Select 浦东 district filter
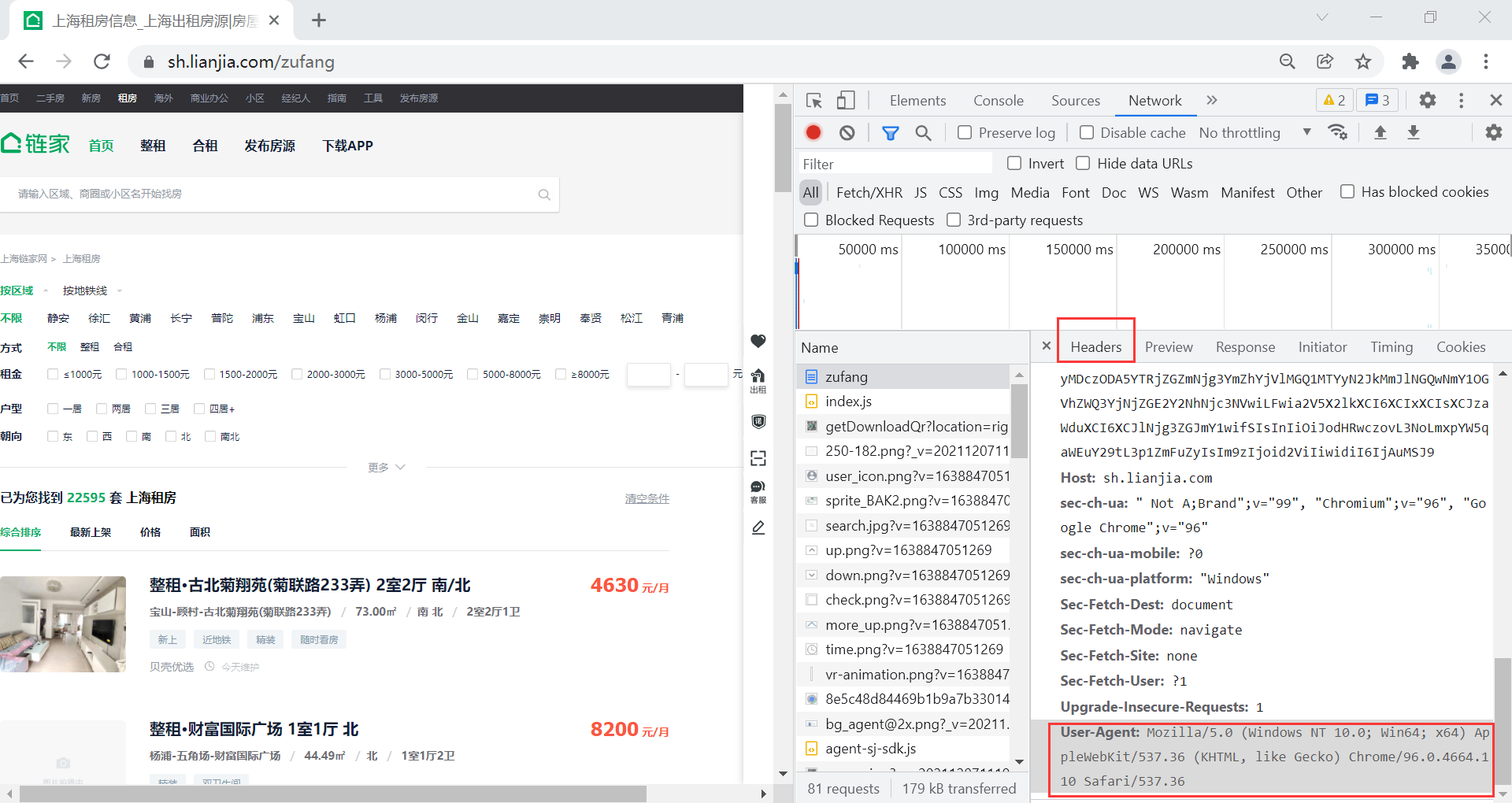The height and width of the screenshot is (803, 1512). (263, 318)
